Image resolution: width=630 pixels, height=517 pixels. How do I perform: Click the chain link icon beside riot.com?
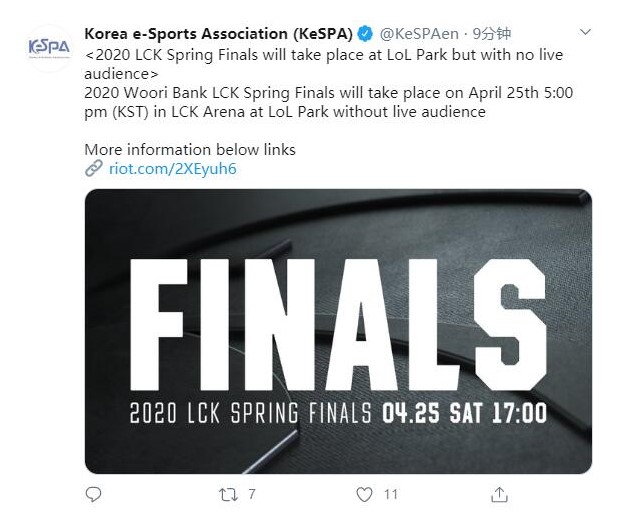click(x=94, y=169)
